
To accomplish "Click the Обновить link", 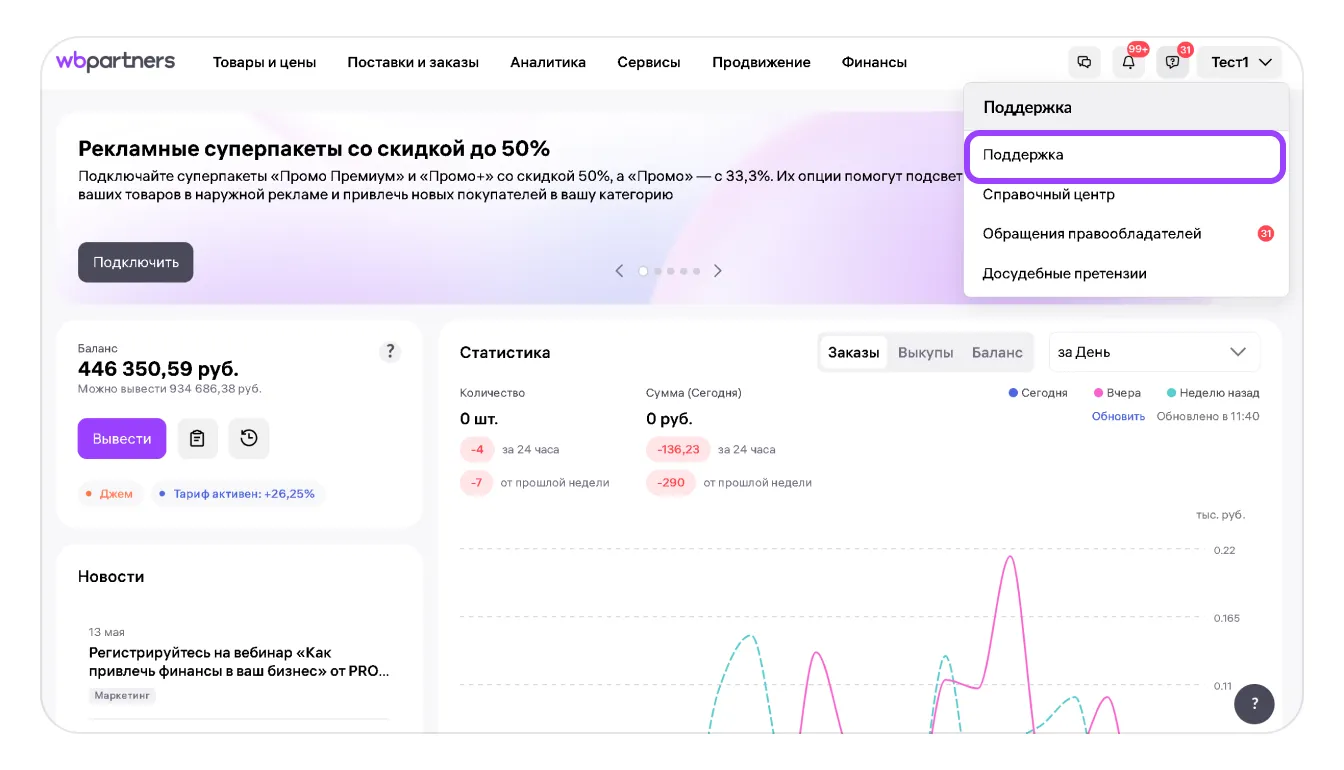I will point(1118,416).
